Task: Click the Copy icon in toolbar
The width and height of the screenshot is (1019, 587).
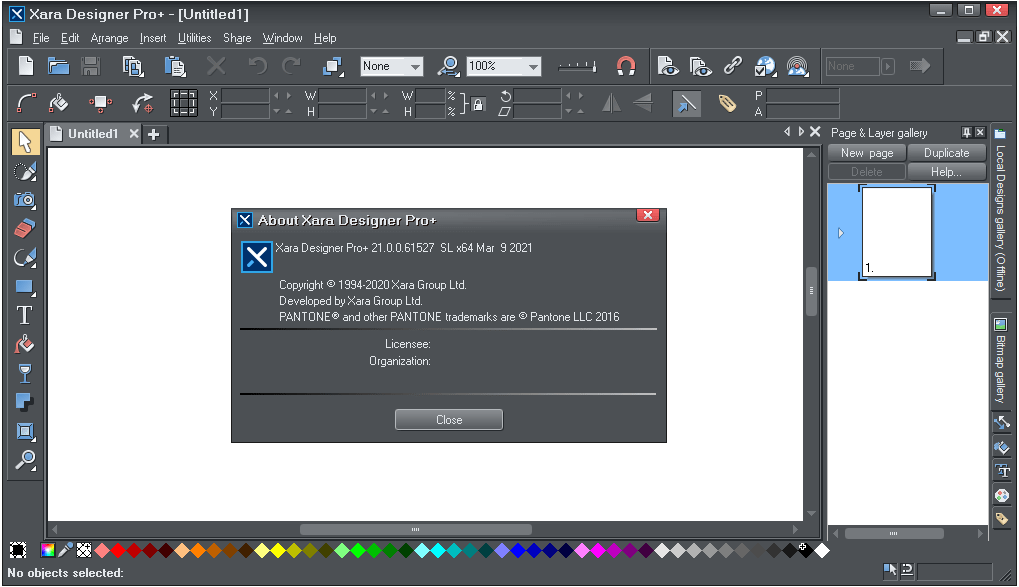Action: [133, 66]
